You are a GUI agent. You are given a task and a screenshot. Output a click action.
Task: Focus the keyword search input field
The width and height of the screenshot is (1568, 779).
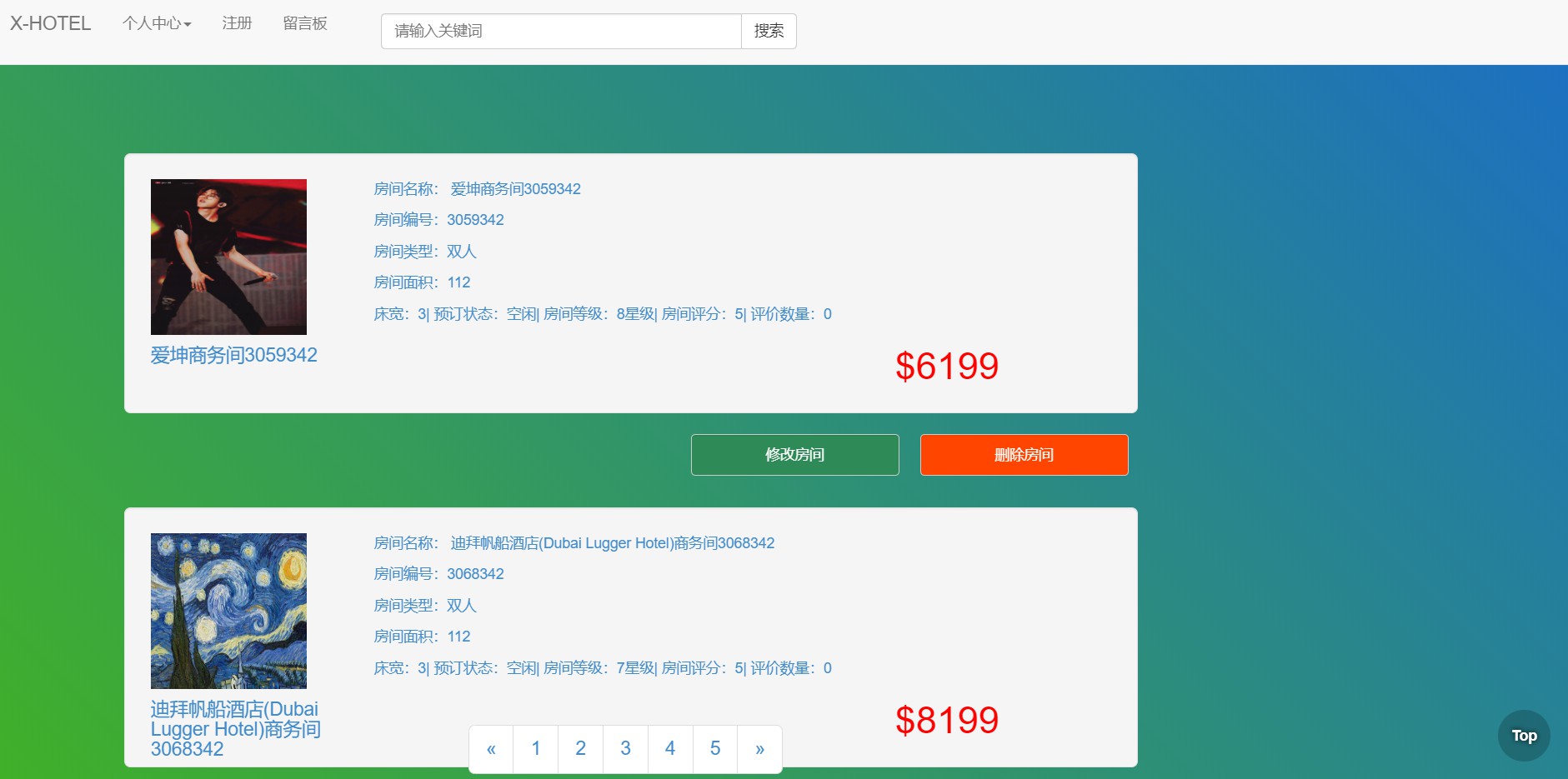[561, 31]
